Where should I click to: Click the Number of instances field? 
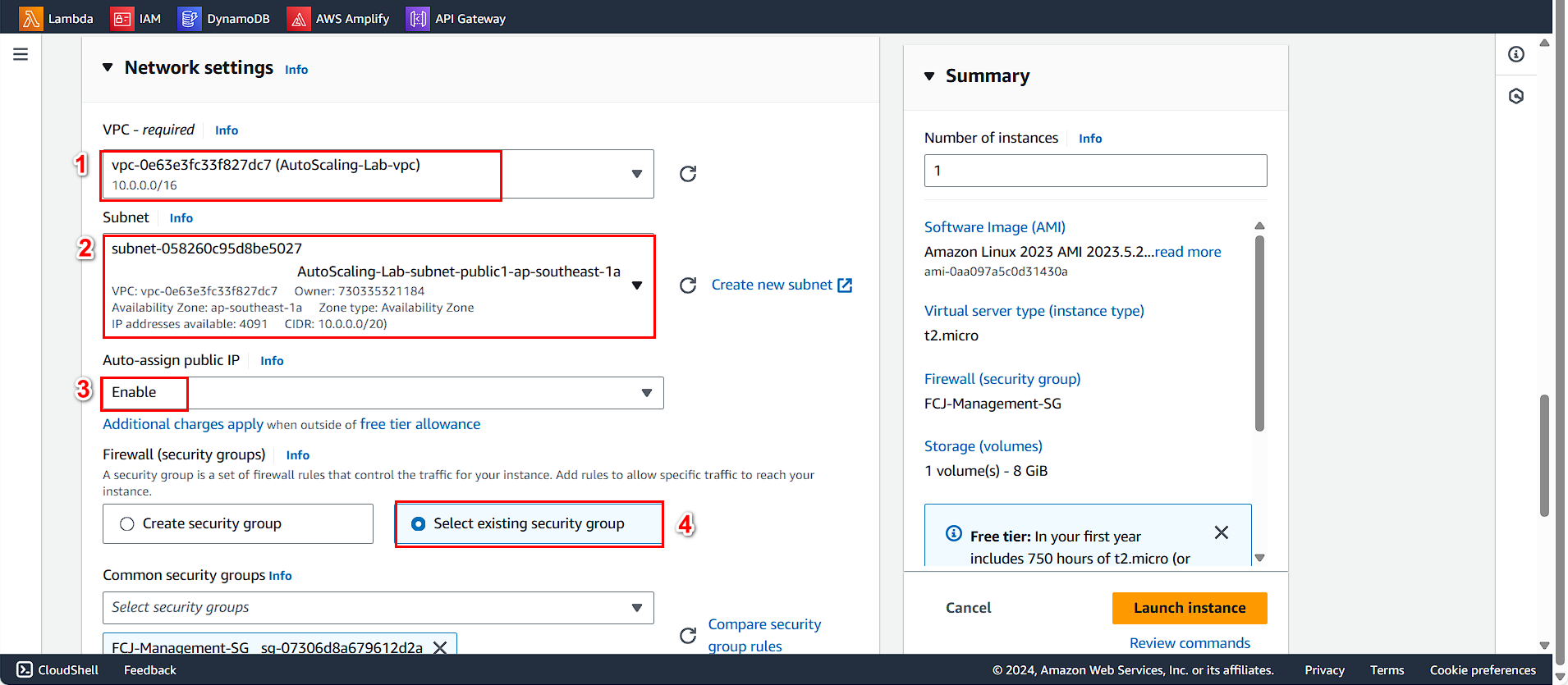1094,171
